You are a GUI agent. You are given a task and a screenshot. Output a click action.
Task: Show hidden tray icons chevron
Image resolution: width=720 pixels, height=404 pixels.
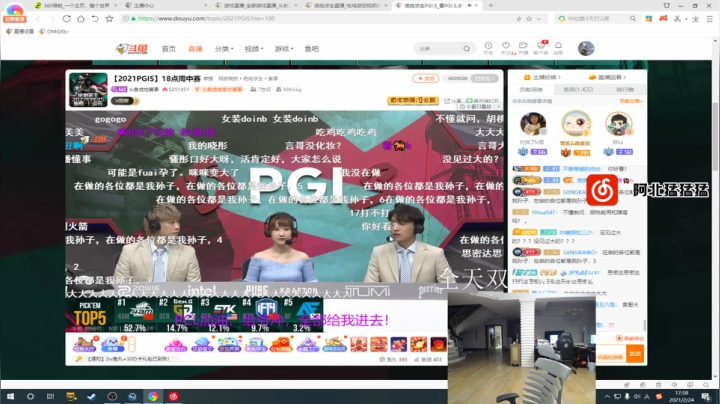pos(607,397)
